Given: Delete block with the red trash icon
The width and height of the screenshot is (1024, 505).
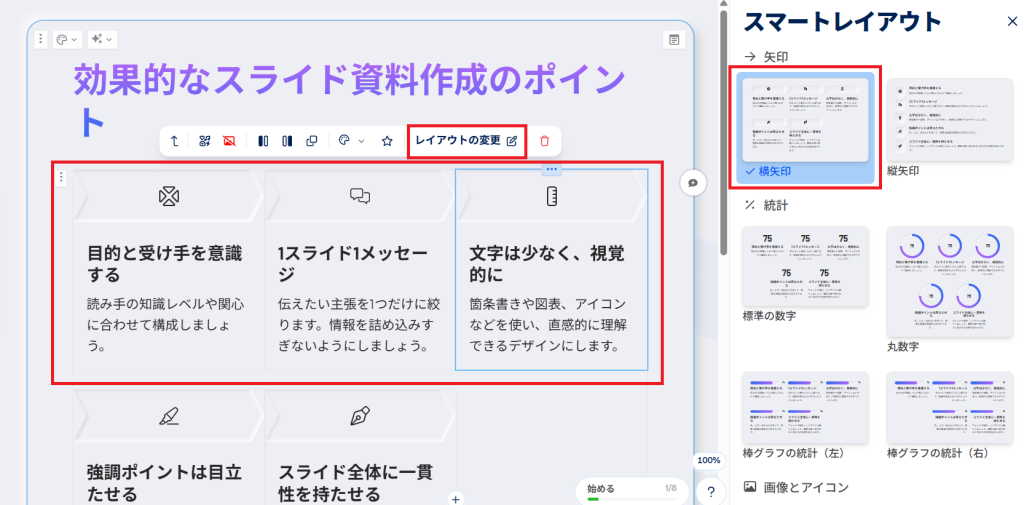Looking at the screenshot, I should 545,140.
